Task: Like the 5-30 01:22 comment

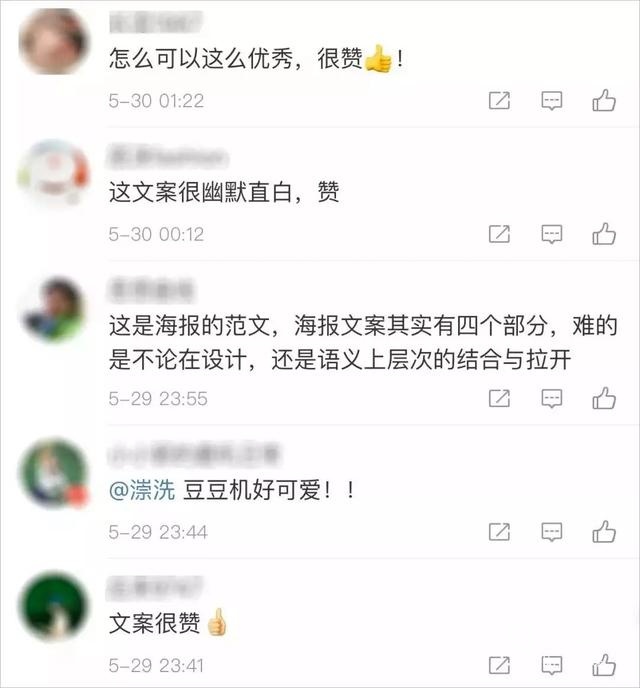Action: pyautogui.click(x=604, y=100)
